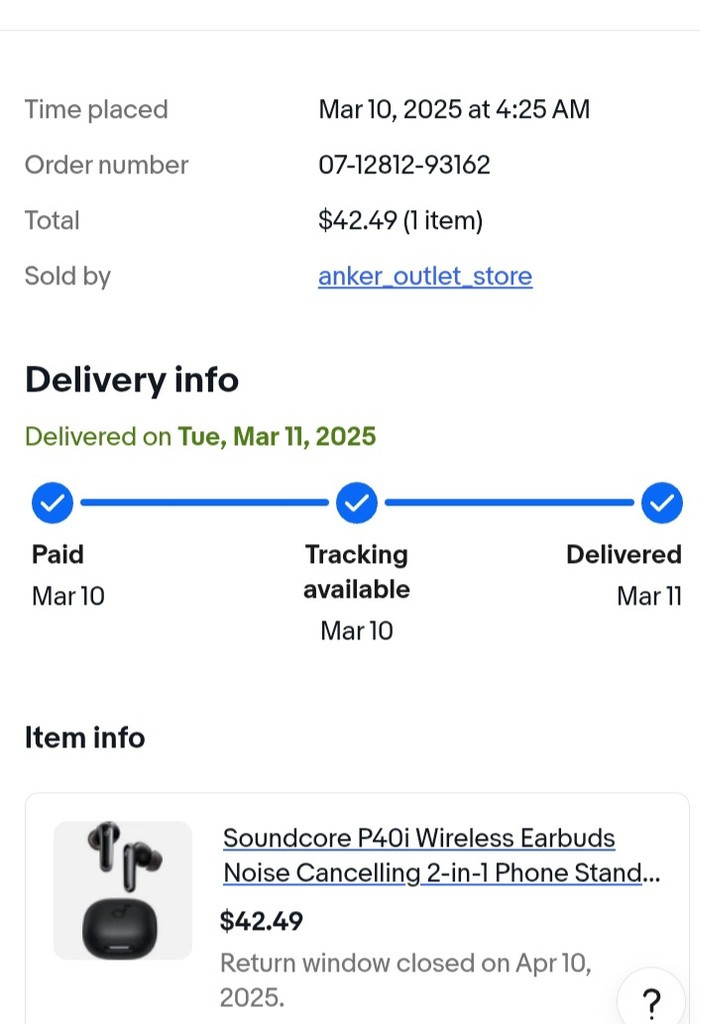Click the Mar 11 date under Delivered
Screen dimensions: 714x1024
click(x=649, y=596)
